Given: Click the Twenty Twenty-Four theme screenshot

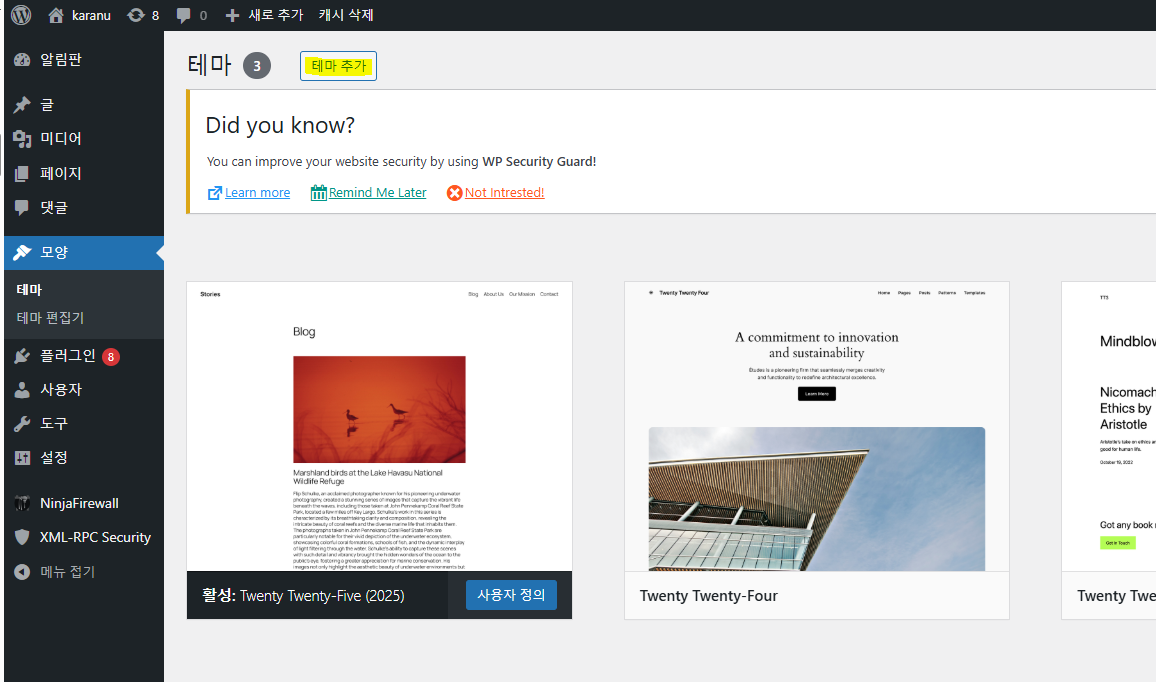Looking at the screenshot, I should point(817,426).
